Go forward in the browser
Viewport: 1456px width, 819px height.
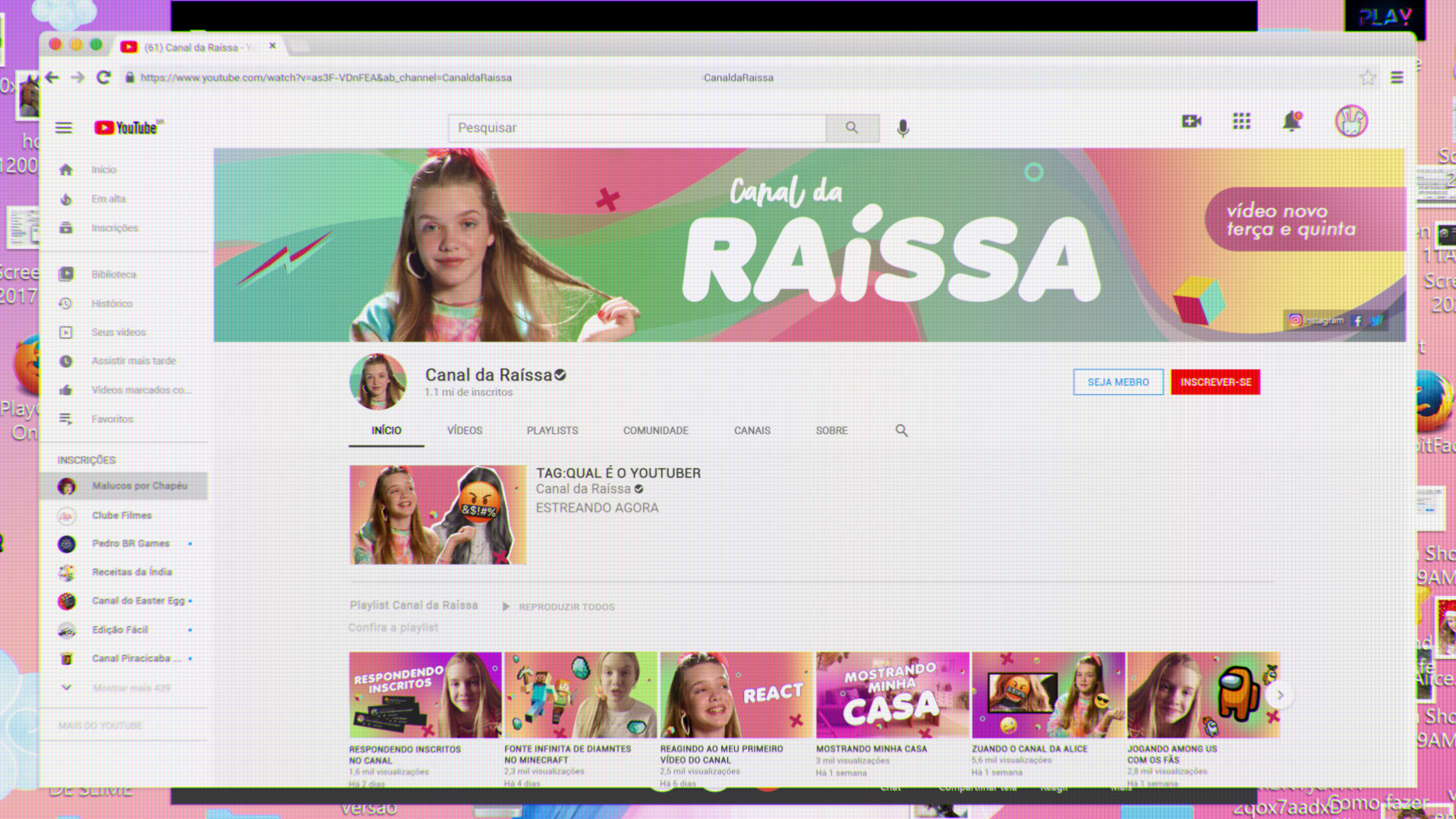point(77,77)
